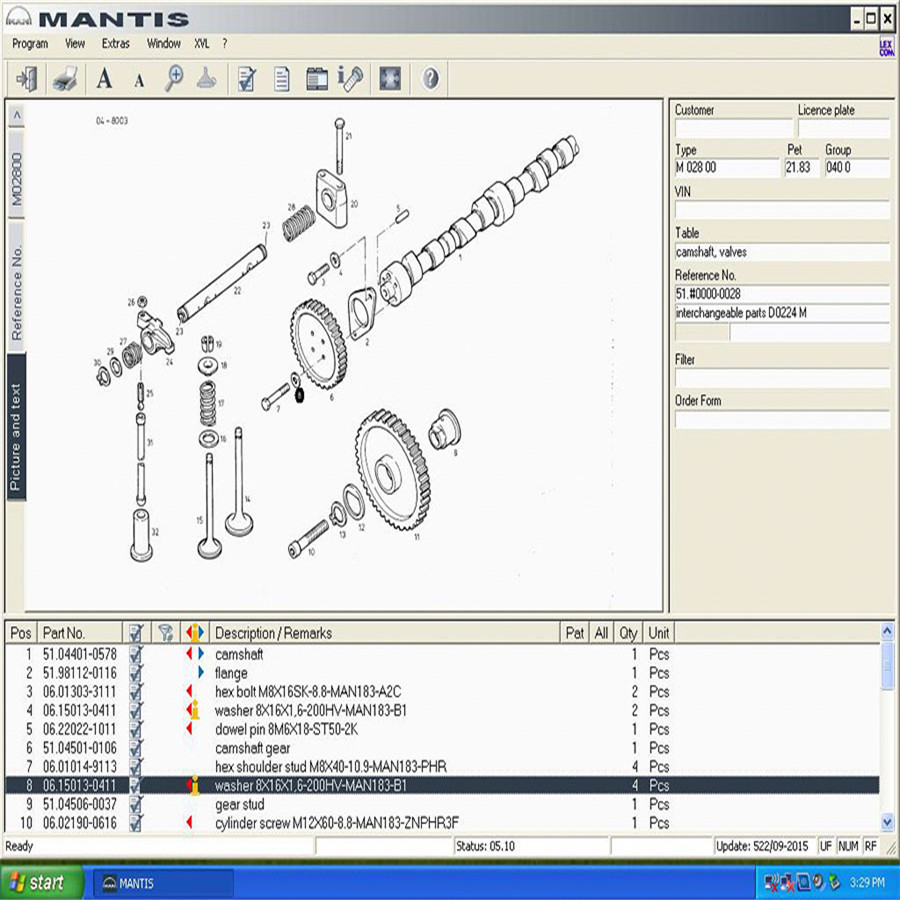Open the Window menu
This screenshot has width=900, height=900.
click(x=164, y=44)
